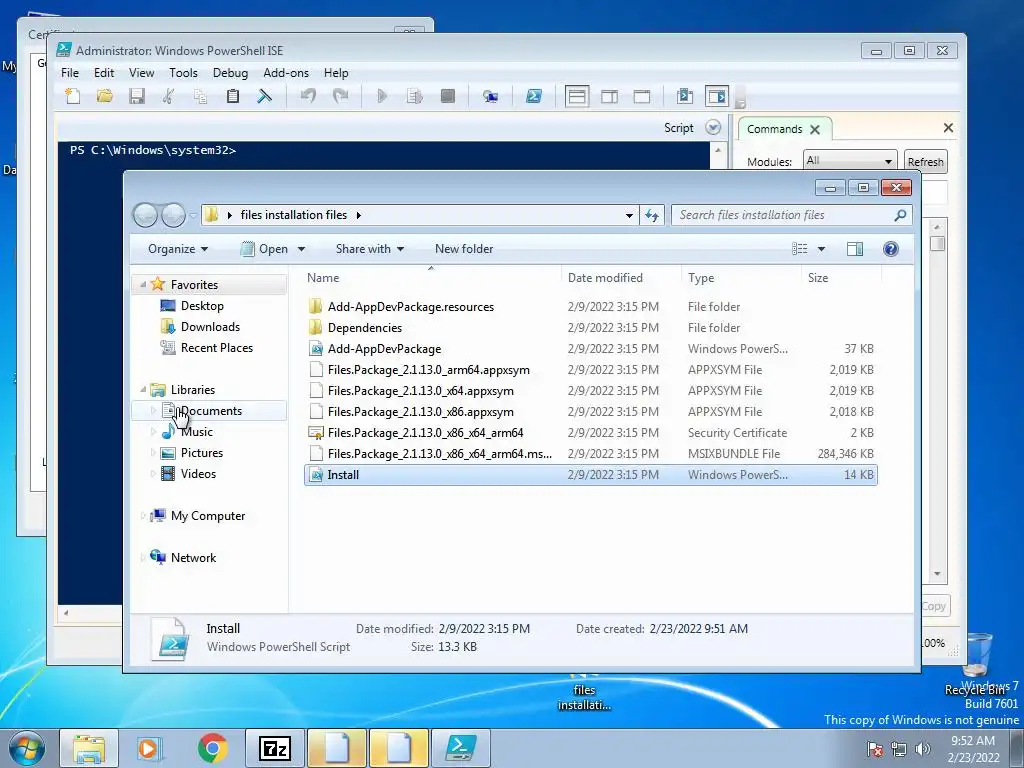Click Refresh button in Commands panel

coord(925,161)
